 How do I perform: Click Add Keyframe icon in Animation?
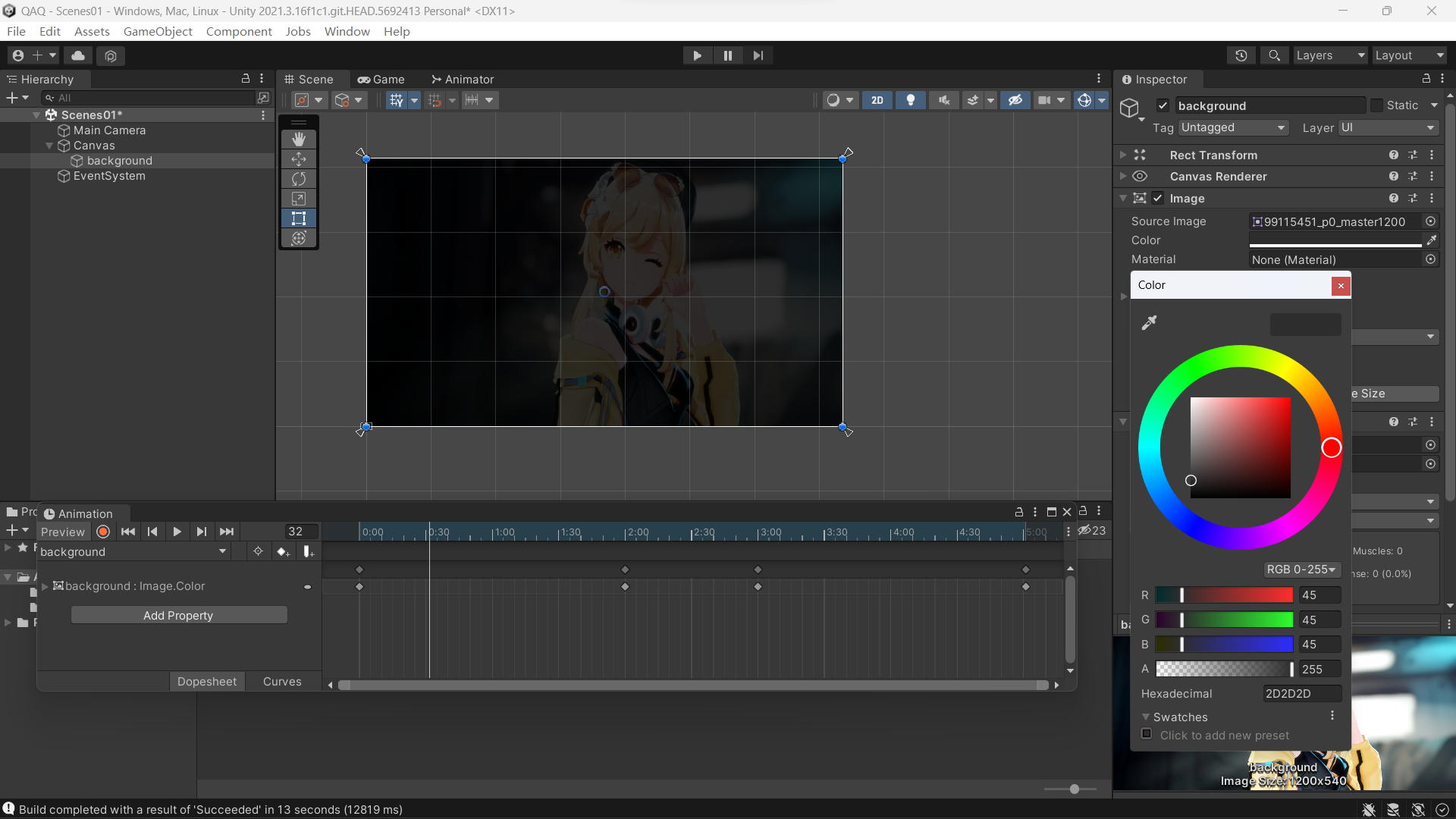(283, 551)
